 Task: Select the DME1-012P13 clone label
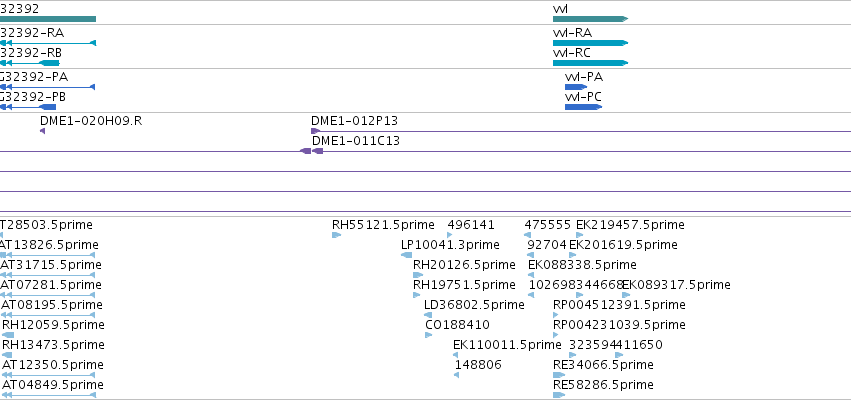[x=354, y=120]
